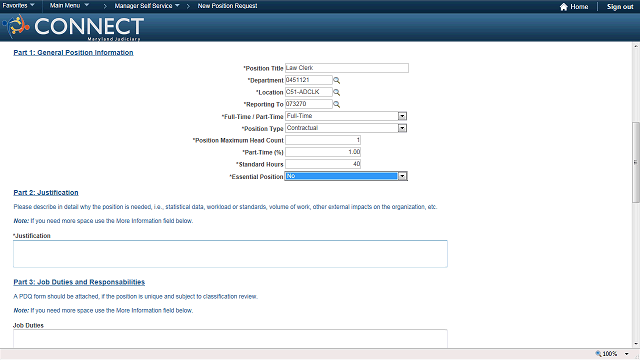Open the Favorites menu
This screenshot has height=360, width=640.
18,6
